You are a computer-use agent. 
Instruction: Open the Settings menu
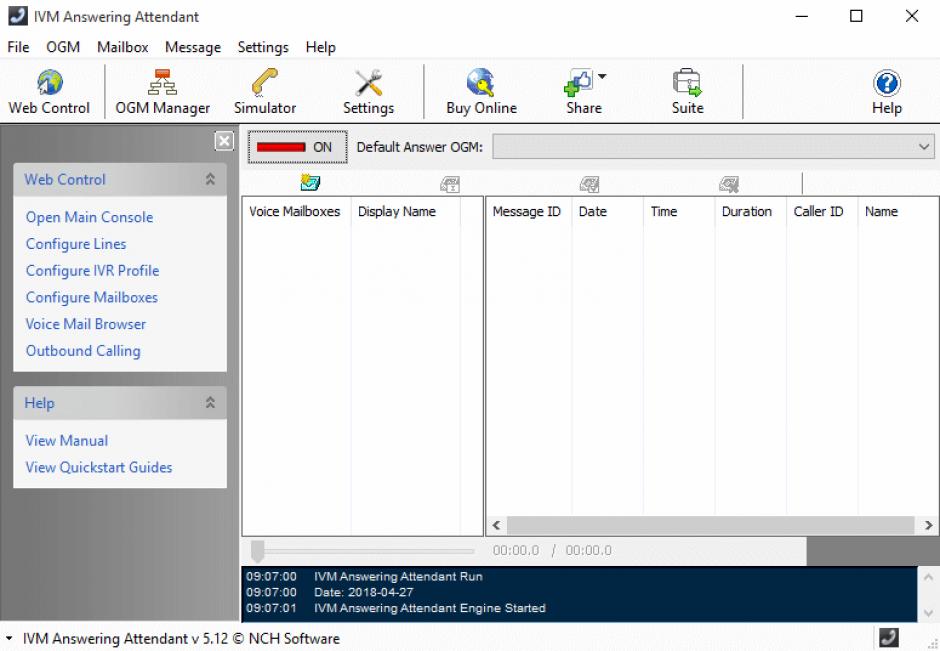click(x=263, y=47)
